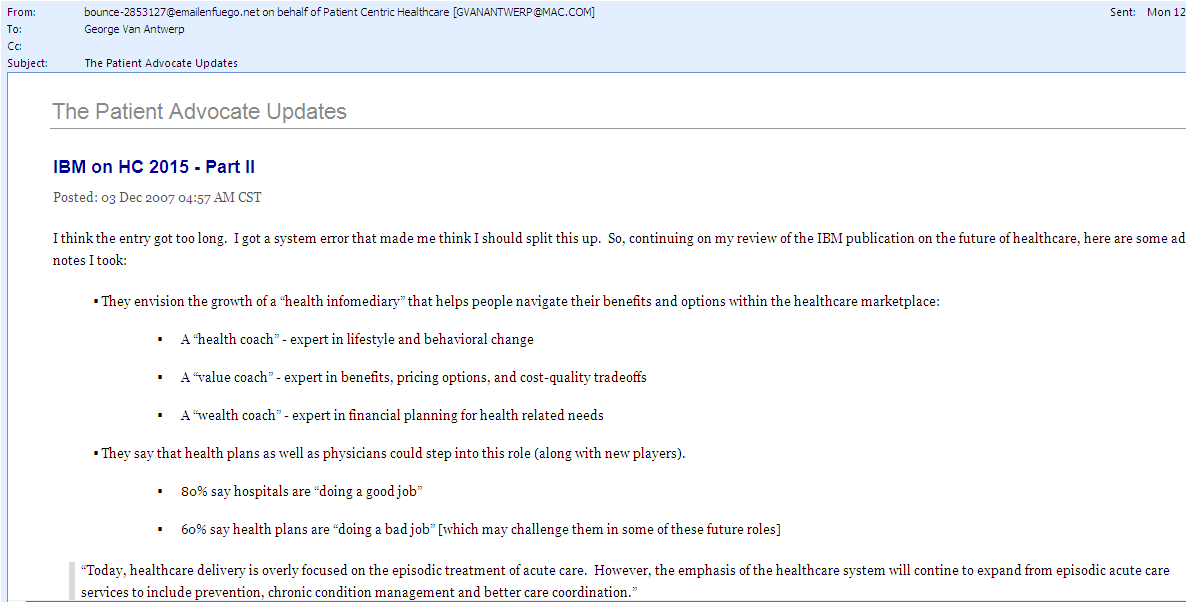
Task: Click the "To:" header label
Action: [15, 29]
